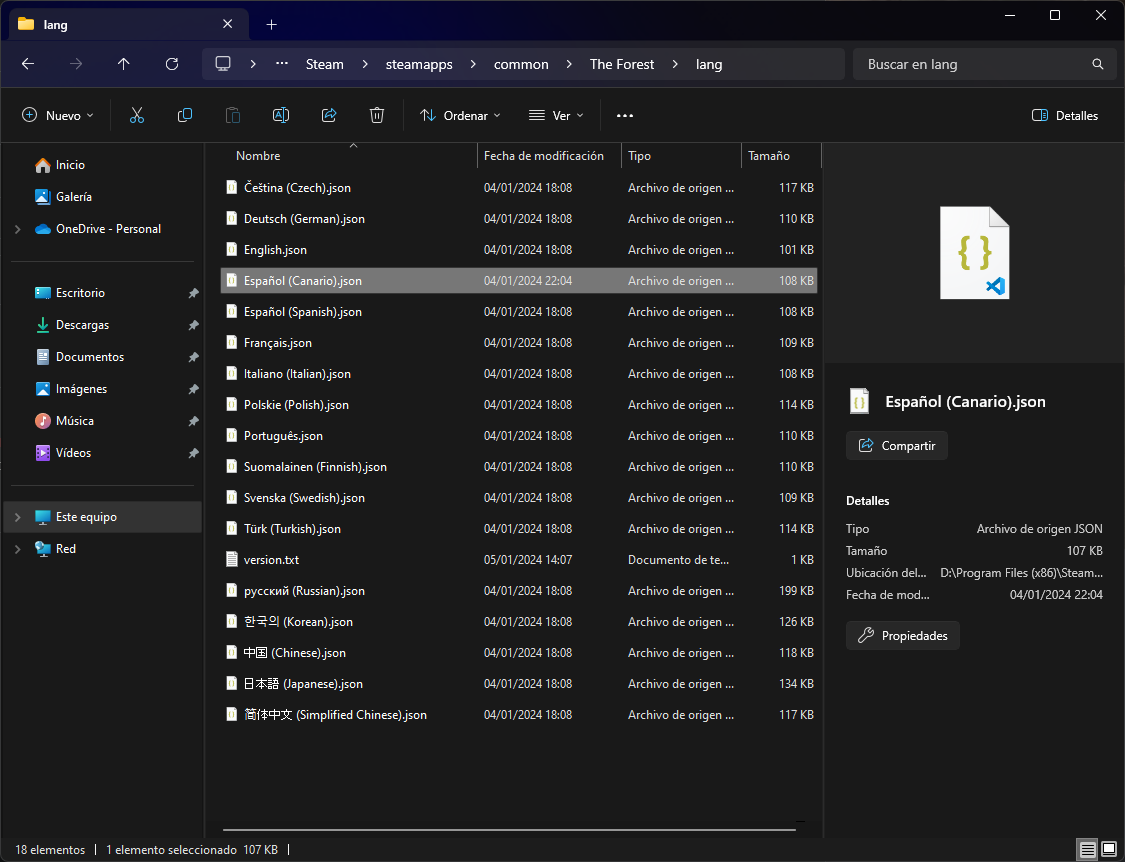Refresh the lang folder view

point(171,64)
